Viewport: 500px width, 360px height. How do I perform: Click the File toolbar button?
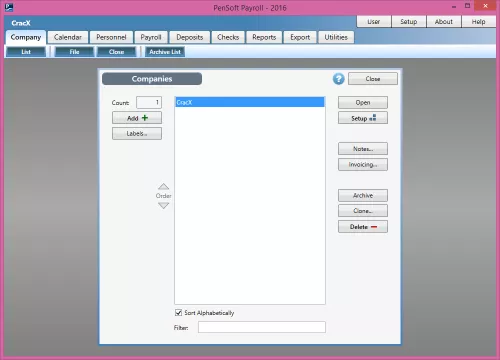tap(74, 52)
